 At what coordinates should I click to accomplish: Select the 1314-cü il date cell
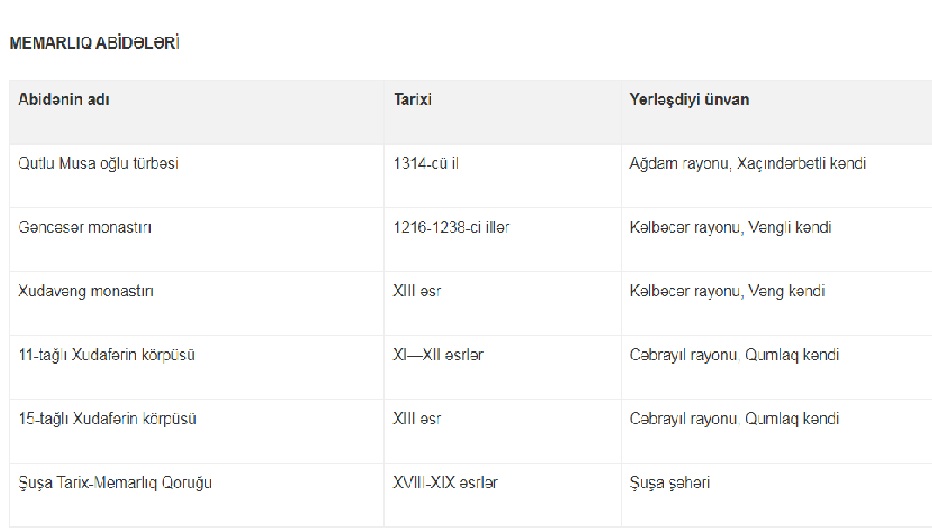[426, 163]
